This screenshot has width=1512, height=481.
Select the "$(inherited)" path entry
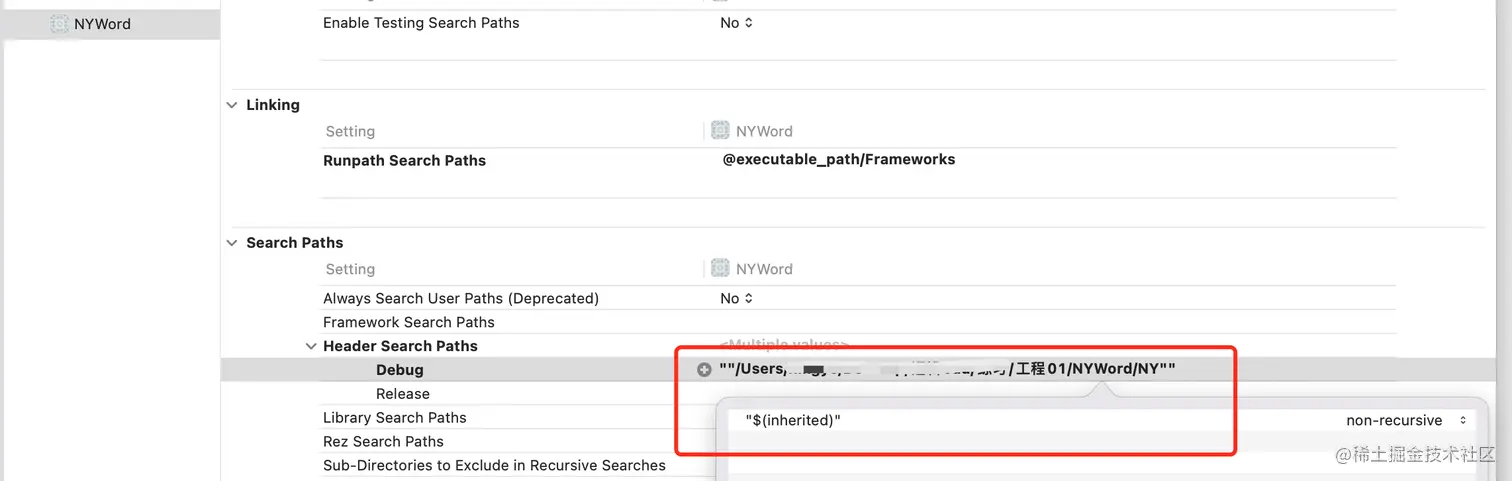pos(793,421)
